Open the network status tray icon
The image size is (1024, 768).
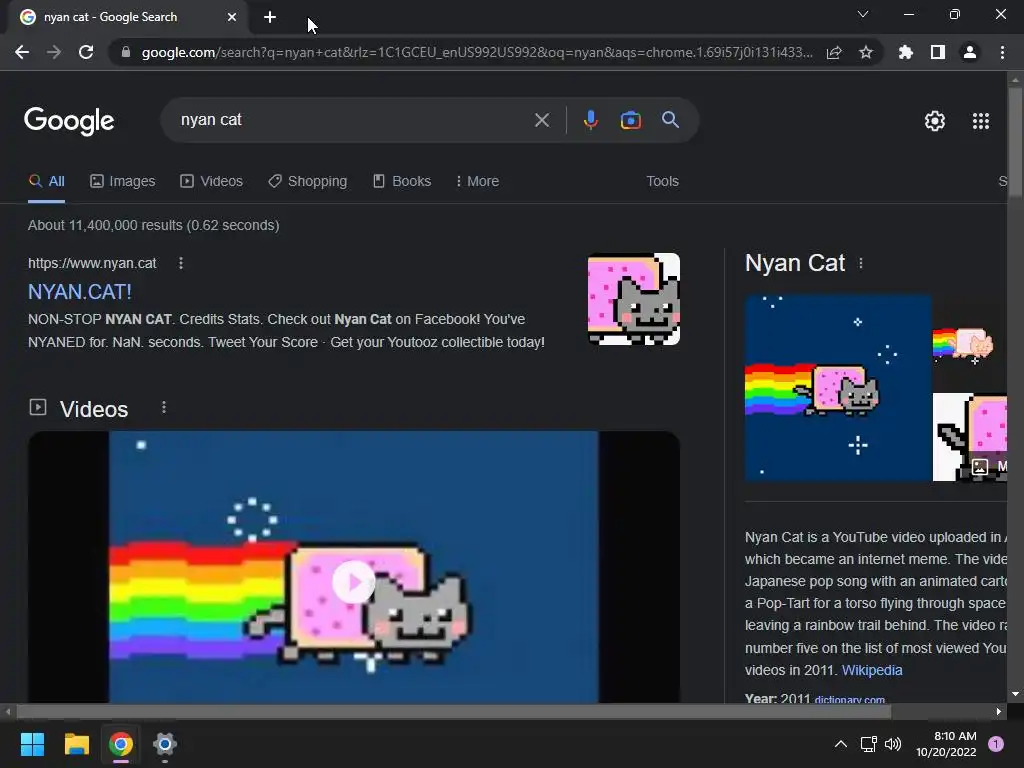click(869, 744)
